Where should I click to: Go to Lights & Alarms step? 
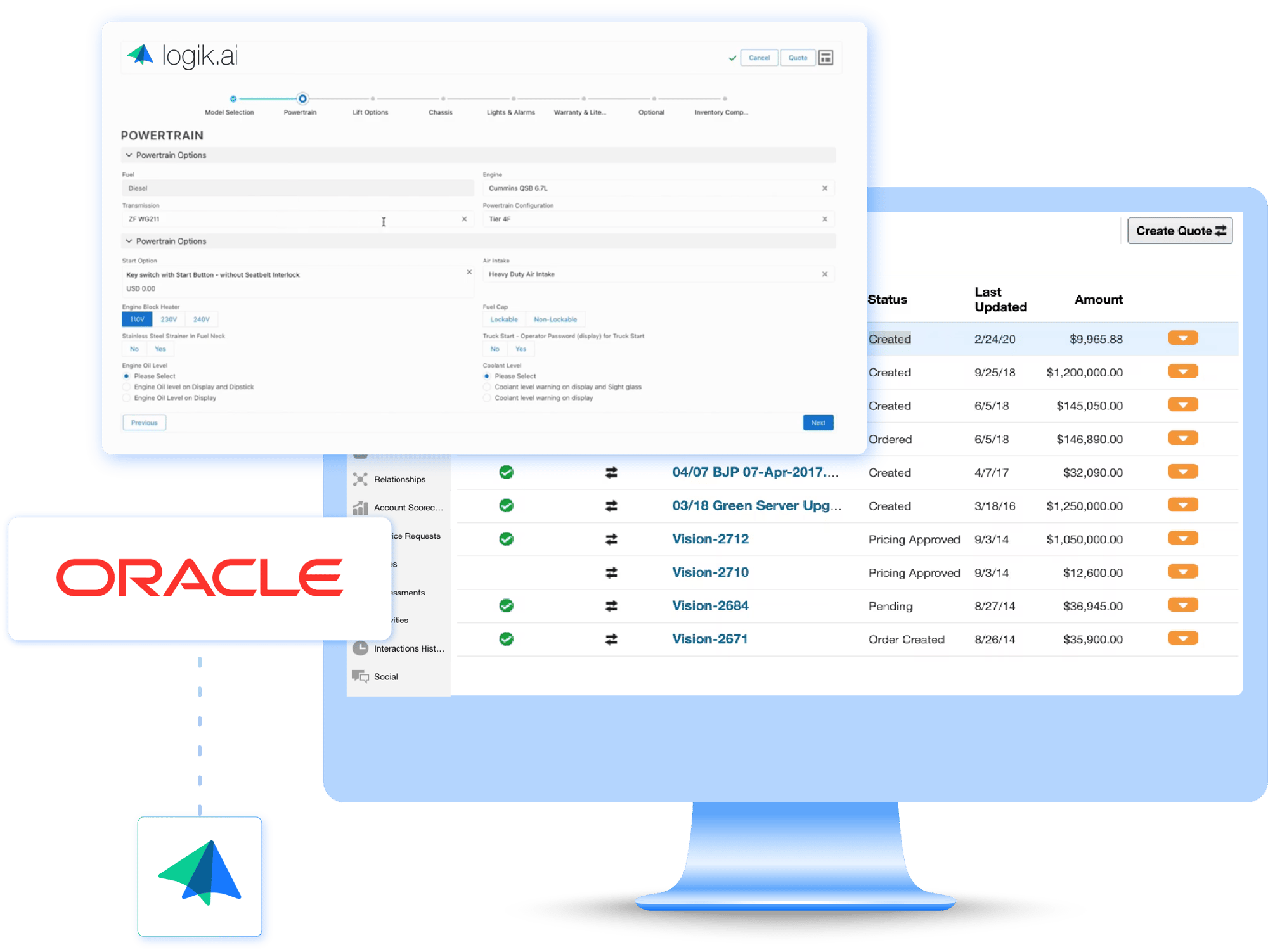(514, 99)
